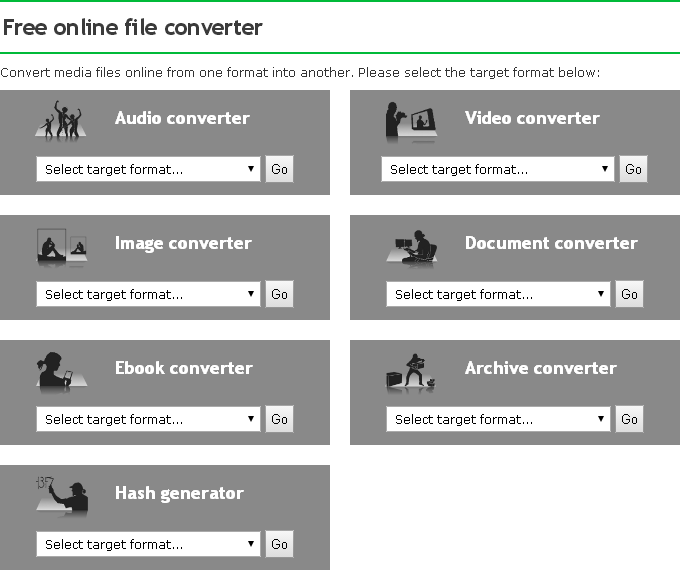
Task: Click the Document converter person-at-computer icon
Action: tap(412, 248)
